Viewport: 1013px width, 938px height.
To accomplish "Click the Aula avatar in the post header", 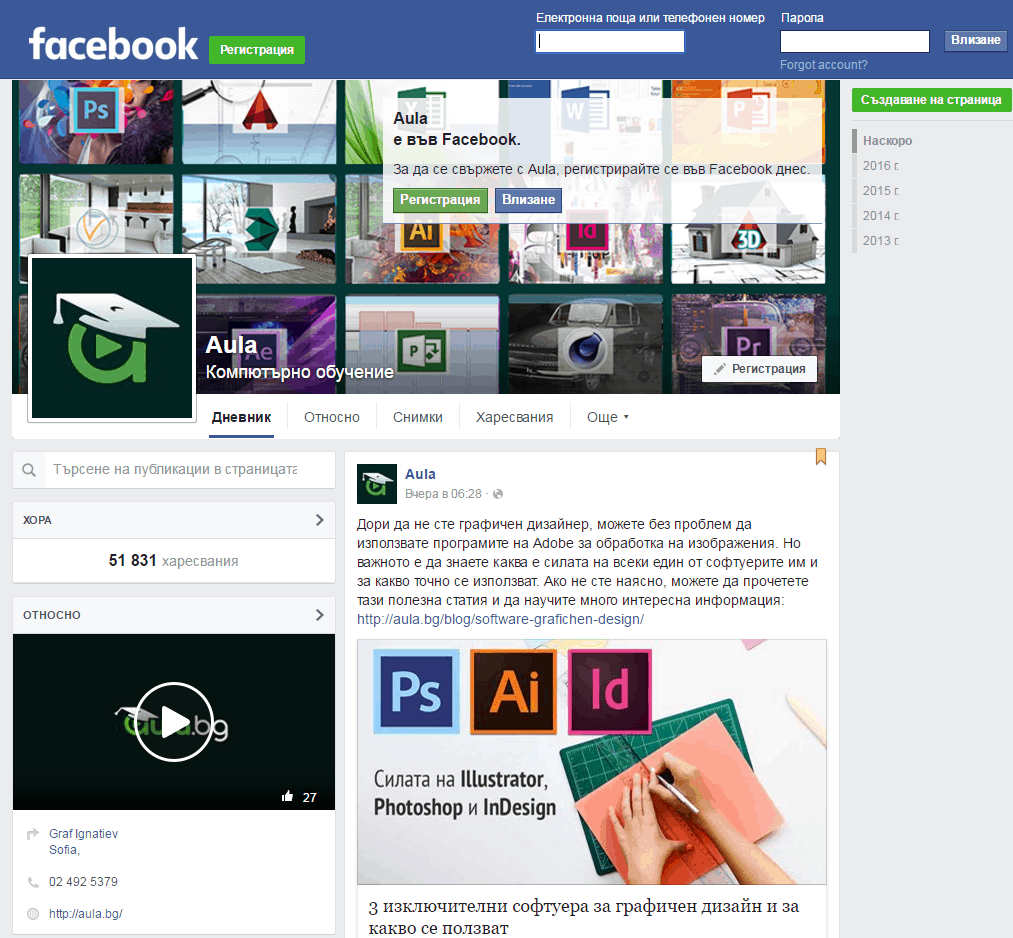I will coord(377,484).
